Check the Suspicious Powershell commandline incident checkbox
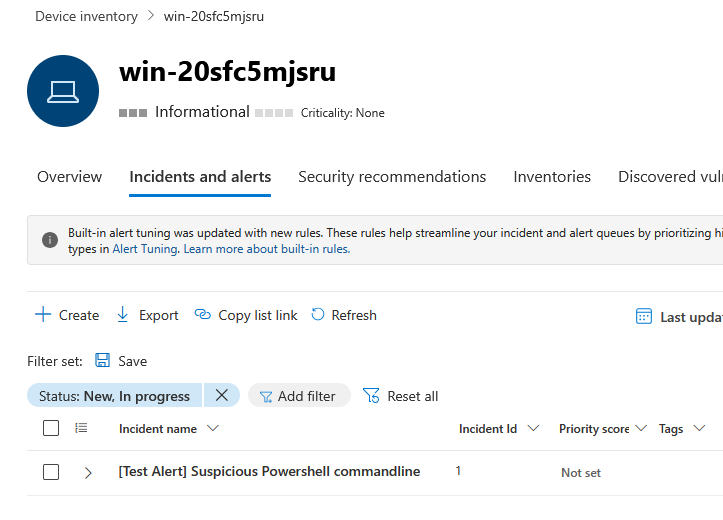This screenshot has height=520, width=723. (51, 472)
